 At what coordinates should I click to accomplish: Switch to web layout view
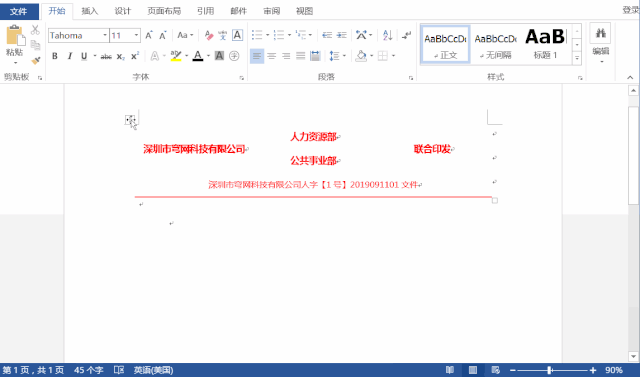point(496,370)
